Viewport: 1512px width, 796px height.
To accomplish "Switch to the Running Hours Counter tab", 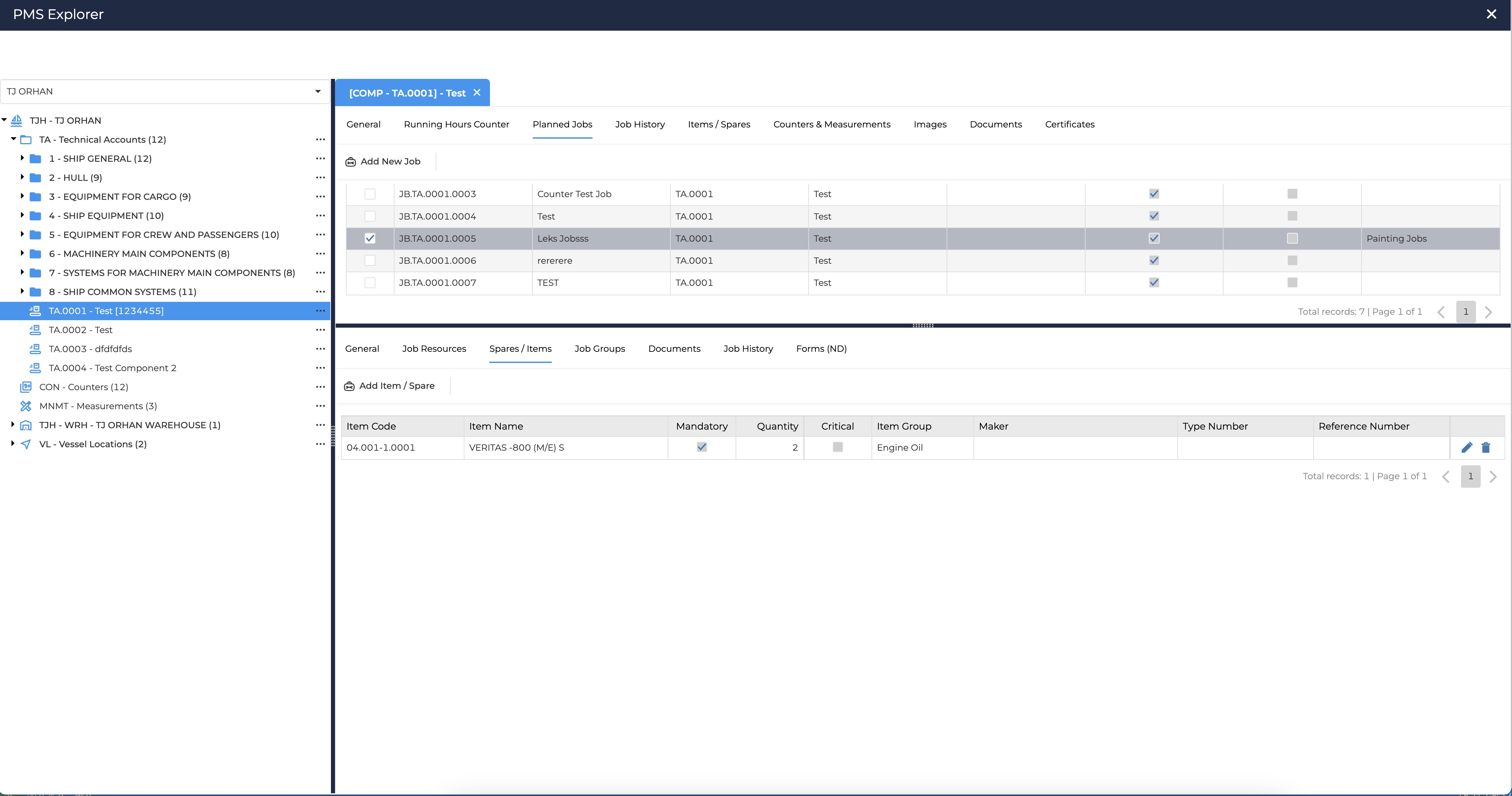I will [456, 124].
